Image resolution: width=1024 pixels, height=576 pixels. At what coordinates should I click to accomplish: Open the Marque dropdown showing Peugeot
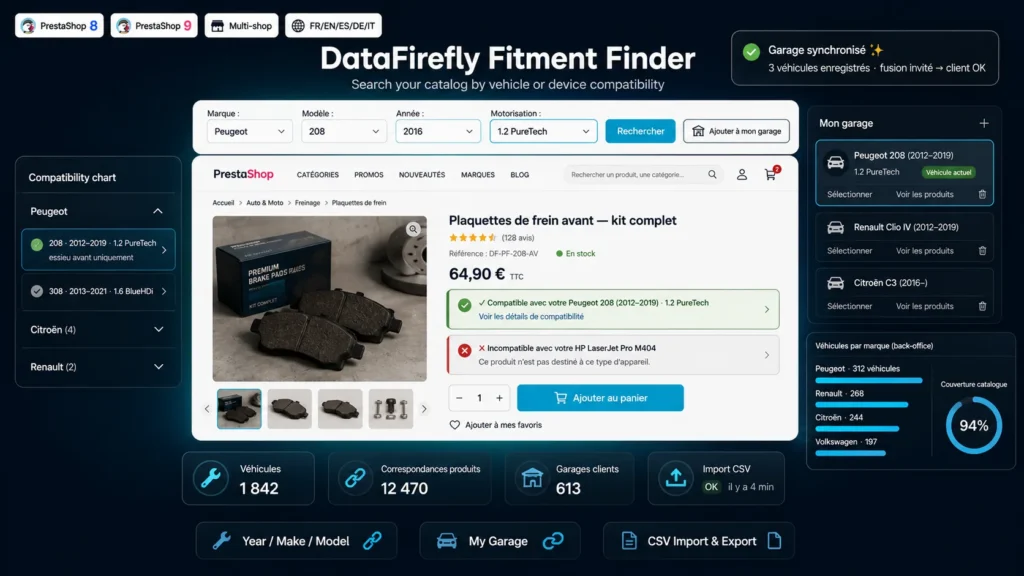[x=249, y=131]
